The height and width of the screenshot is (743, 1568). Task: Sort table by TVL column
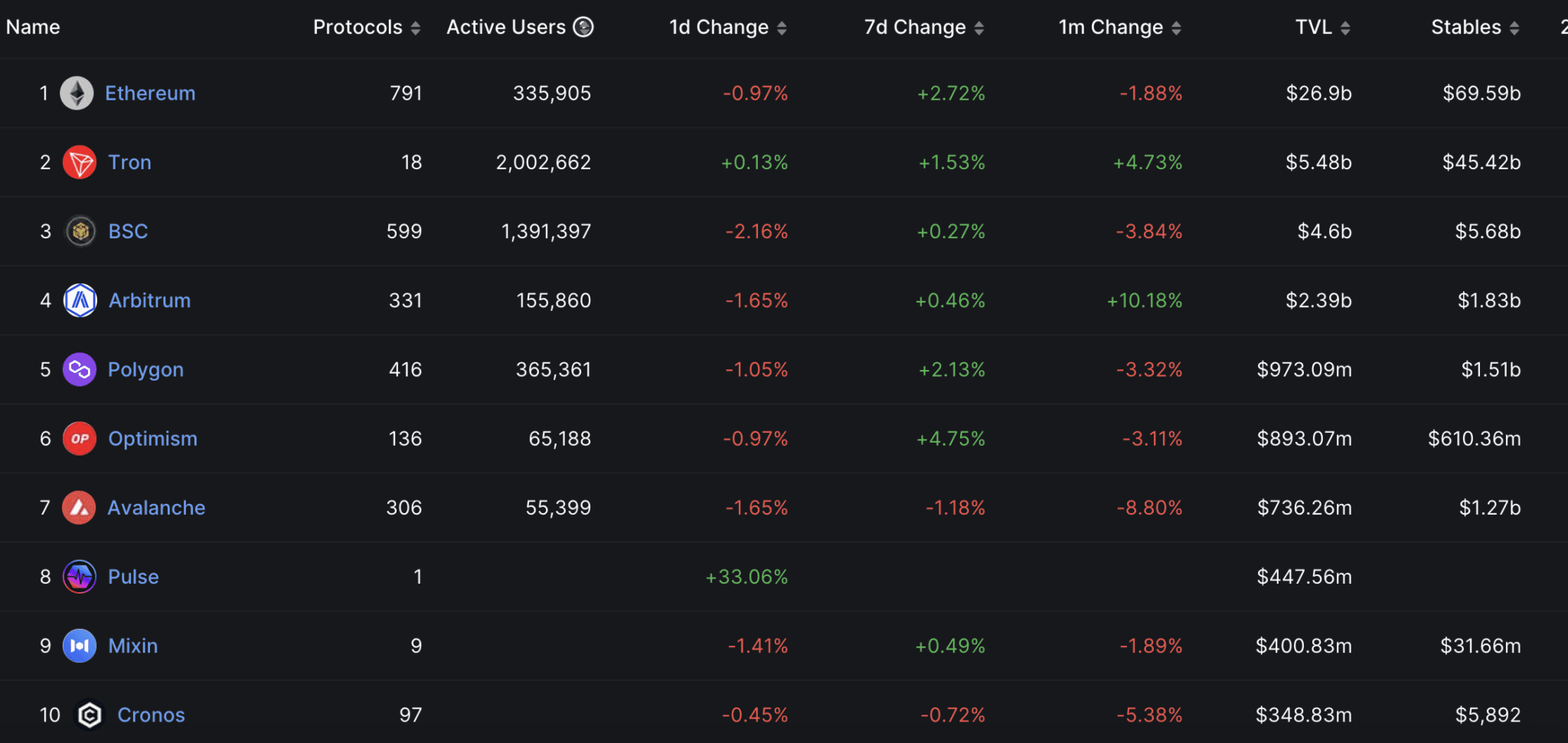pyautogui.click(x=1345, y=28)
